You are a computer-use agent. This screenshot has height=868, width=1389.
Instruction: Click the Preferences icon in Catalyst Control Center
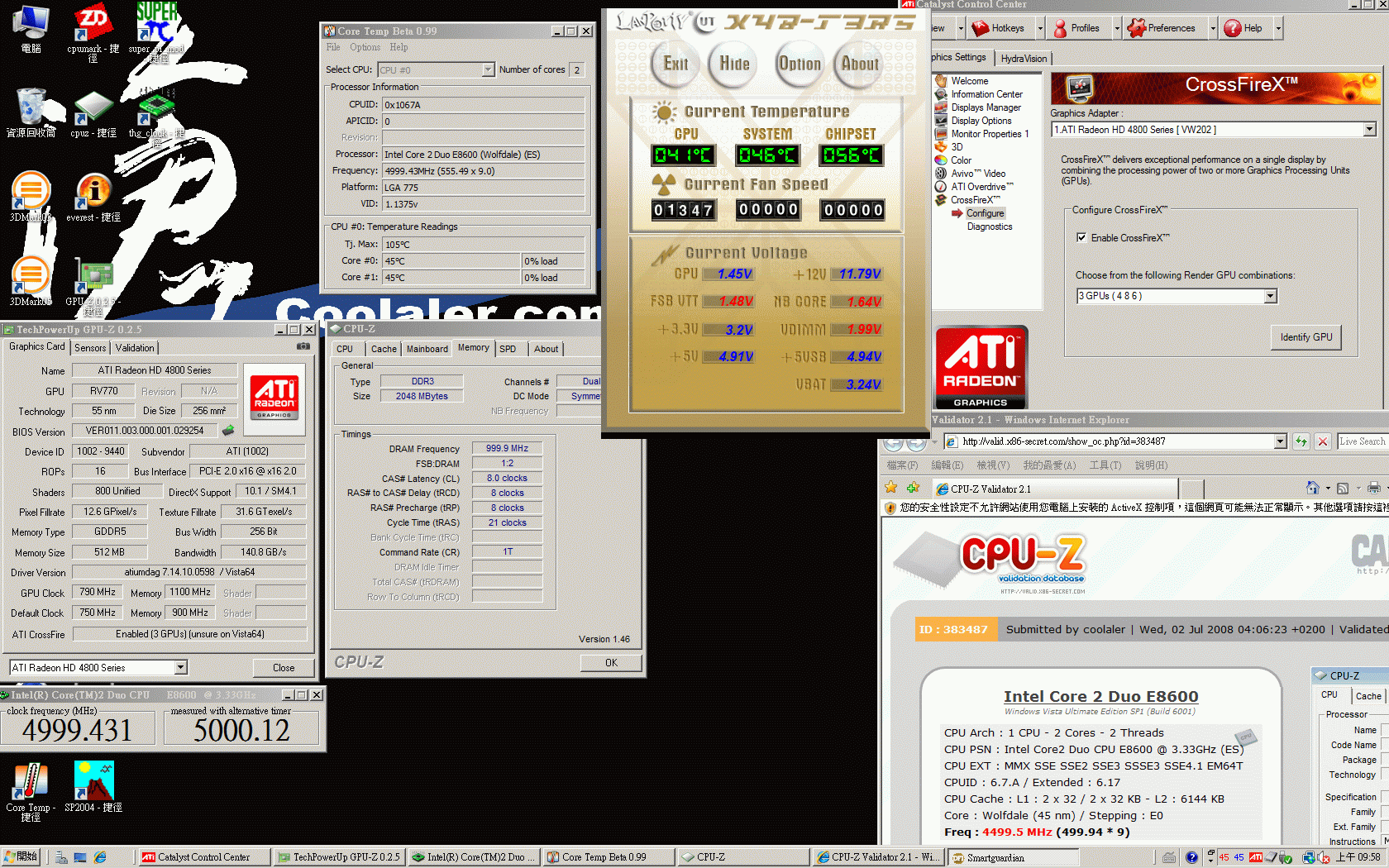click(1136, 28)
